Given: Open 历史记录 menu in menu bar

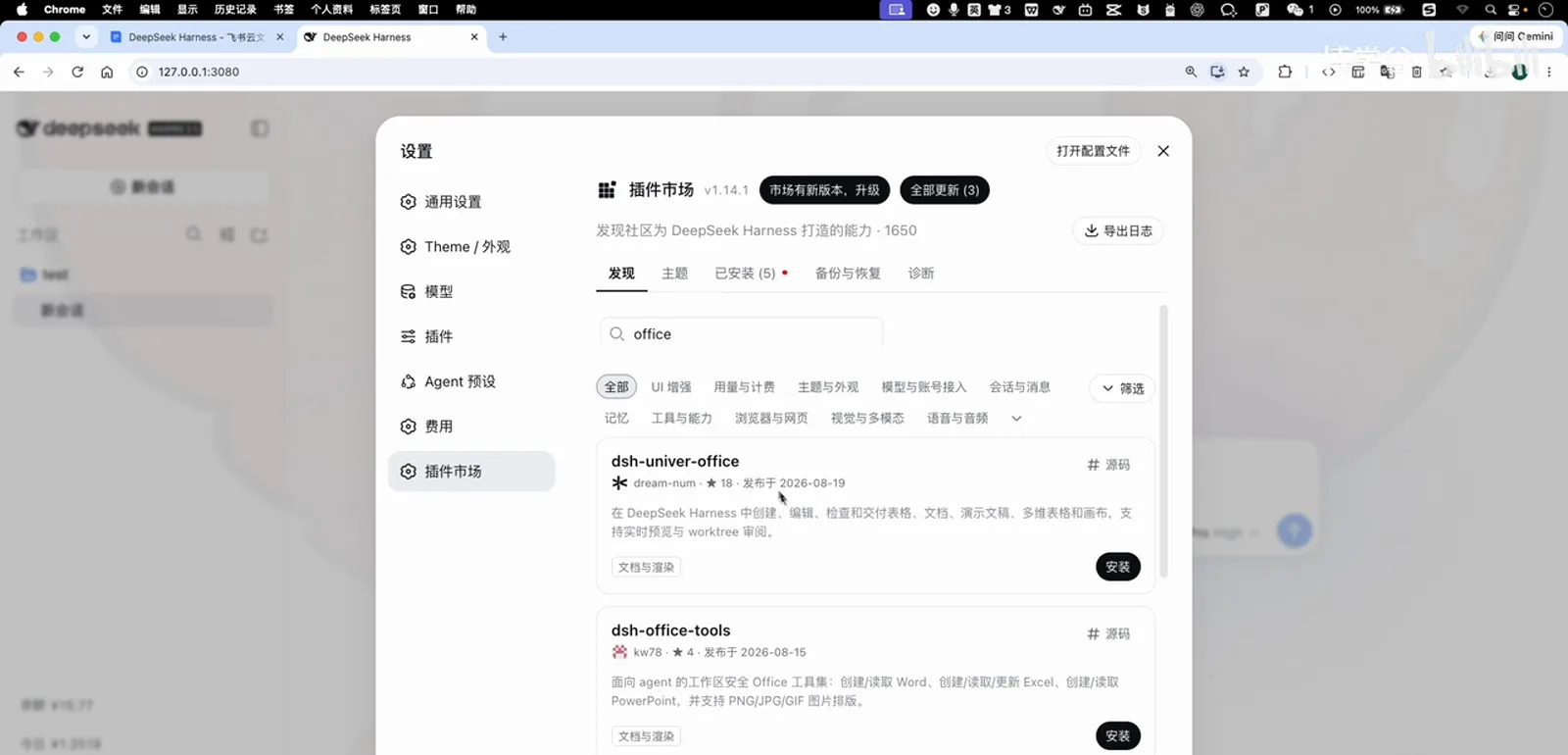Looking at the screenshot, I should coord(235,10).
